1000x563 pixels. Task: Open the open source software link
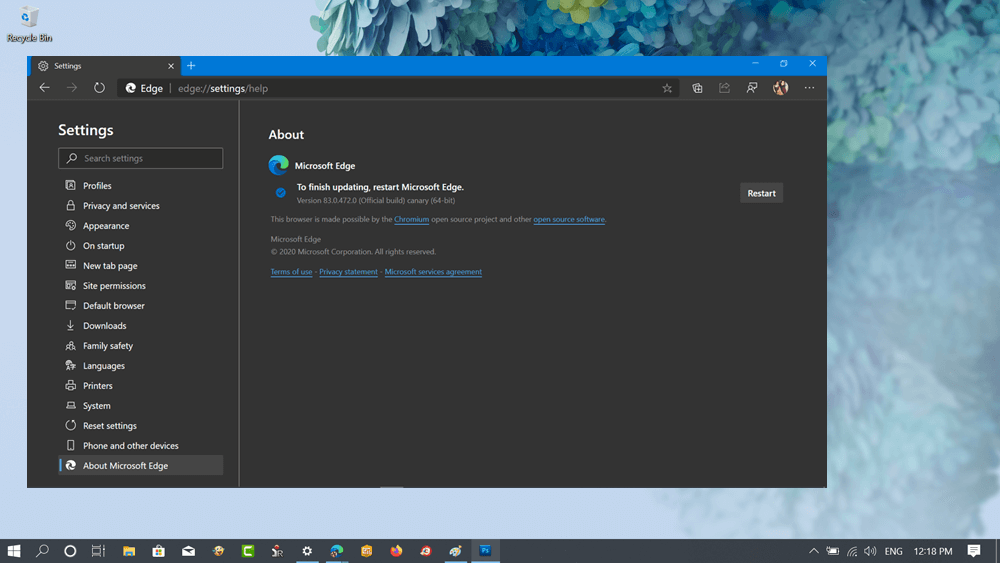point(569,219)
